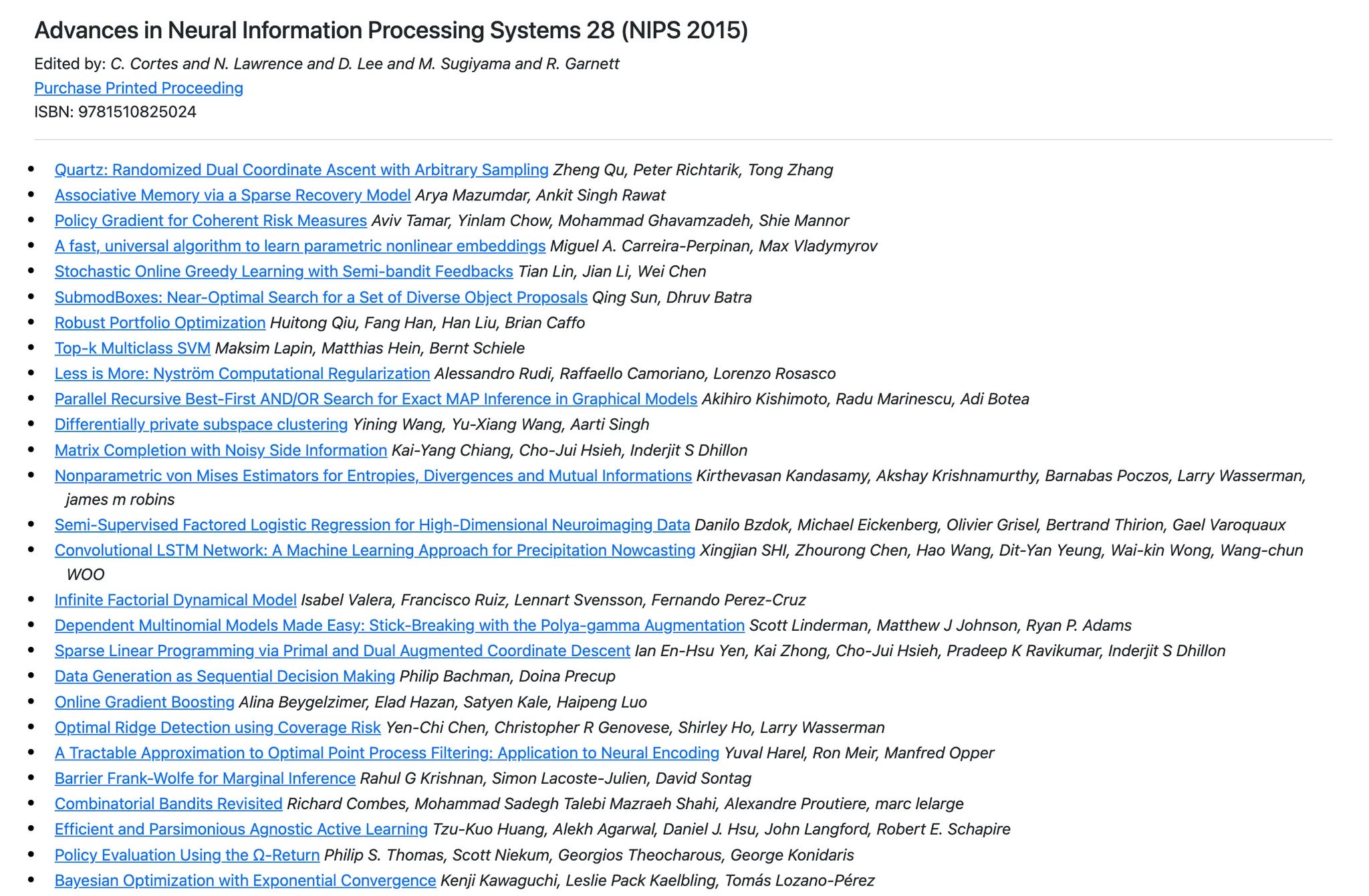Open Parallel Recursive Best-First AND/OR Search paper
This screenshot has width=1369, height=896.
pyautogui.click(x=376, y=399)
